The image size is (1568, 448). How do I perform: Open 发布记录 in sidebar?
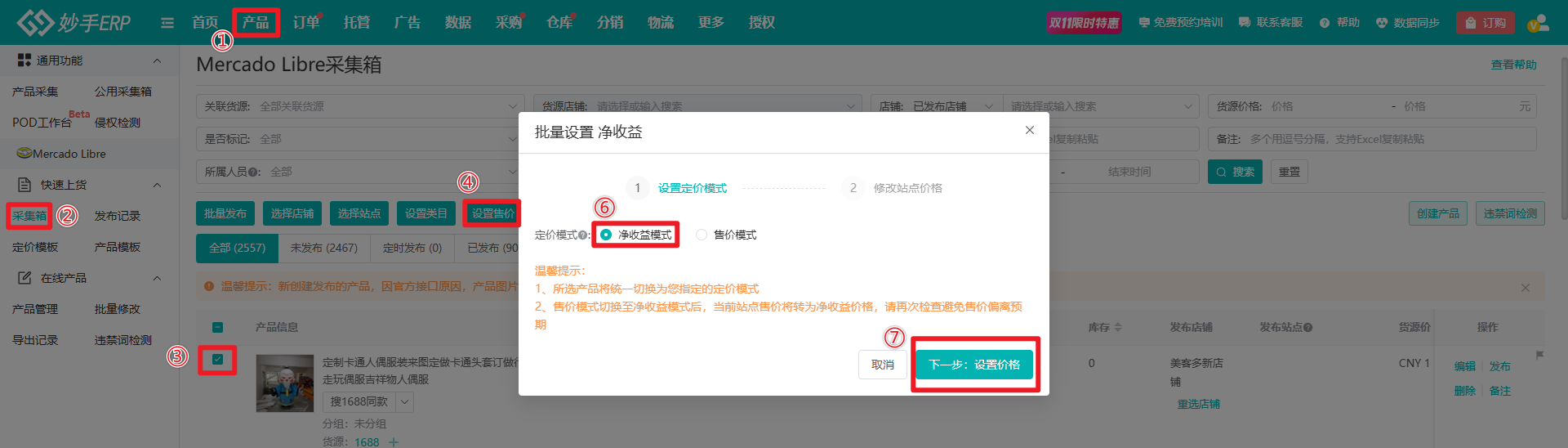tap(118, 216)
